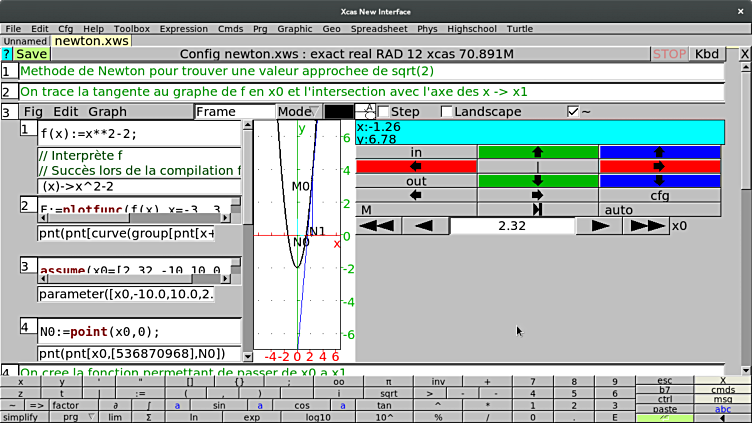Image resolution: width=752 pixels, height=423 pixels.
Task: Click the Save button
Action: (31, 54)
